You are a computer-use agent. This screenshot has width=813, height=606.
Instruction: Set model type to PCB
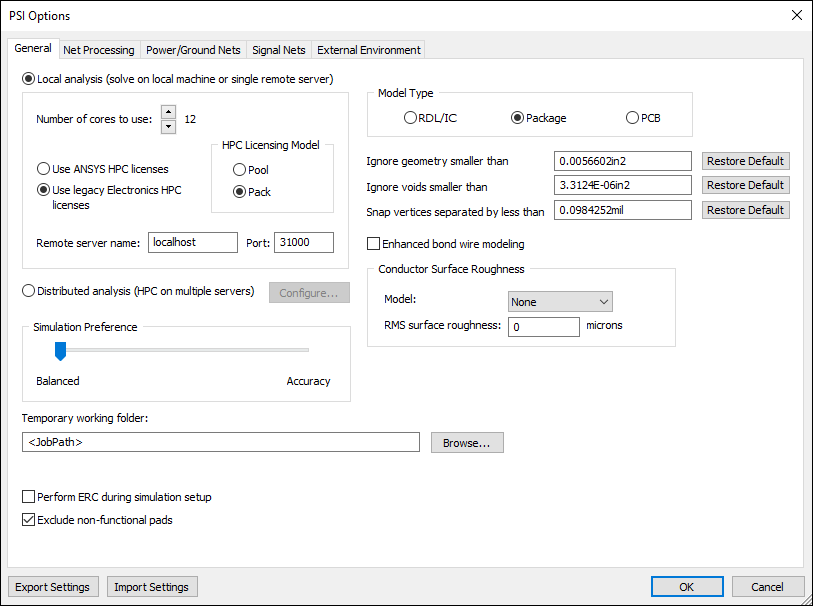(x=632, y=118)
